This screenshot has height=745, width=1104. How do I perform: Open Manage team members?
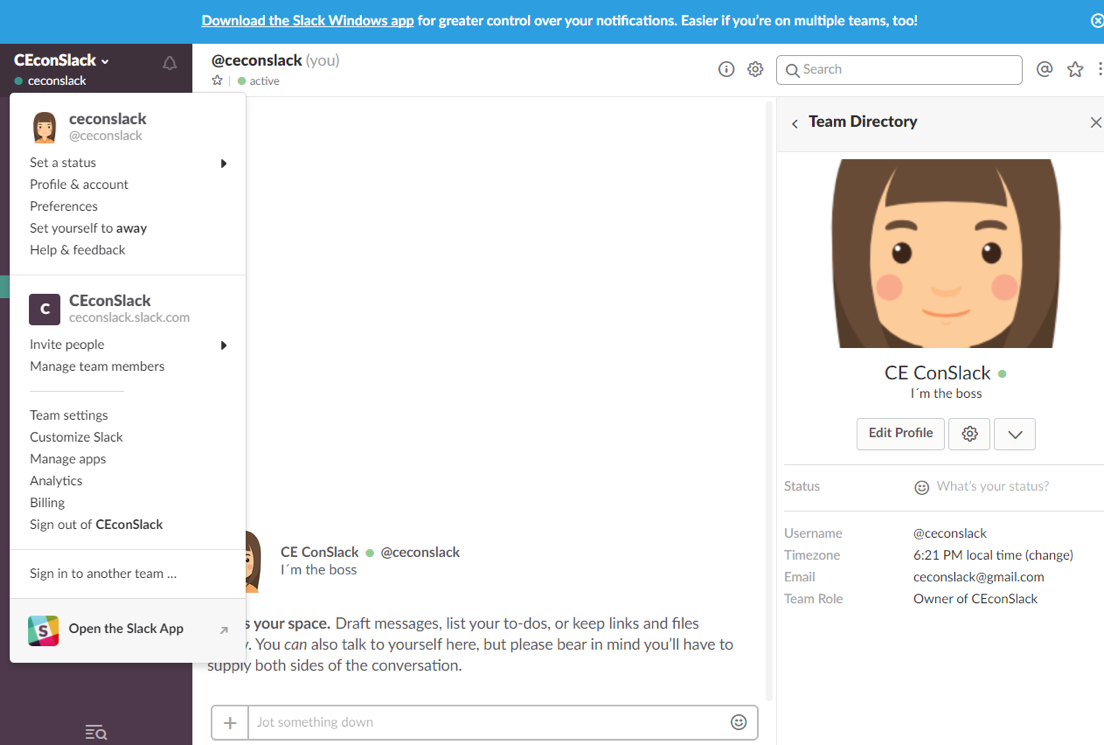coord(97,366)
